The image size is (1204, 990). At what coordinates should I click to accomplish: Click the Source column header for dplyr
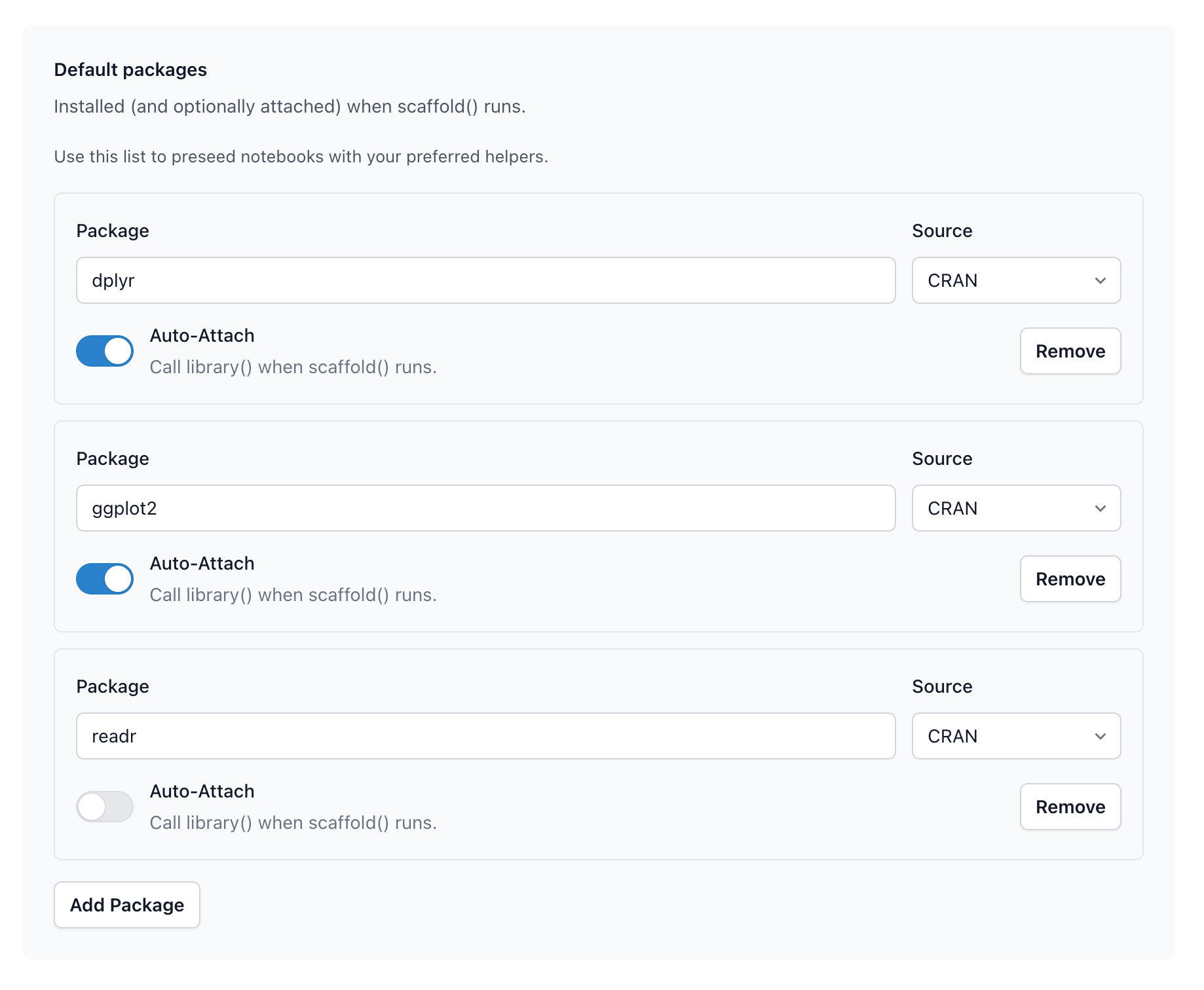[941, 230]
